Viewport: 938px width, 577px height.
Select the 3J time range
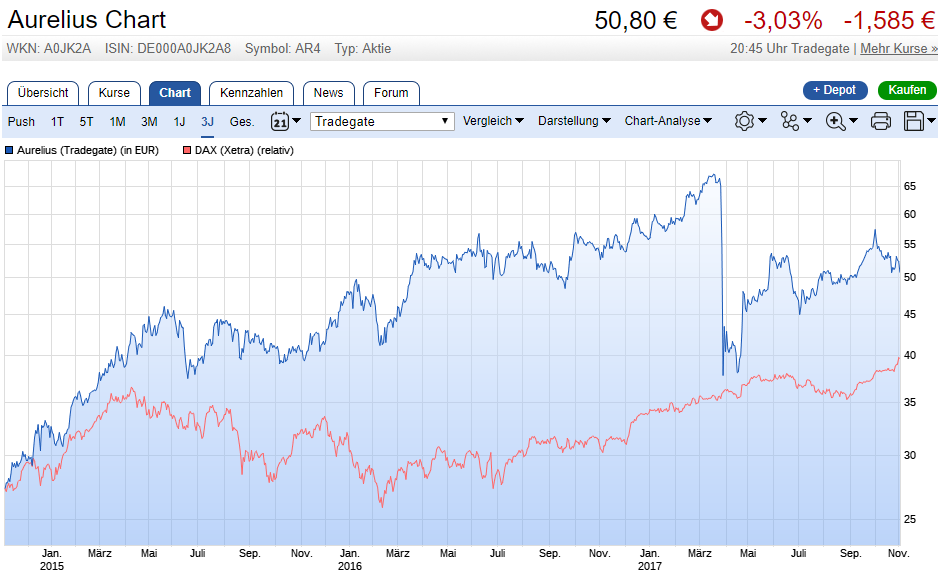(207, 122)
